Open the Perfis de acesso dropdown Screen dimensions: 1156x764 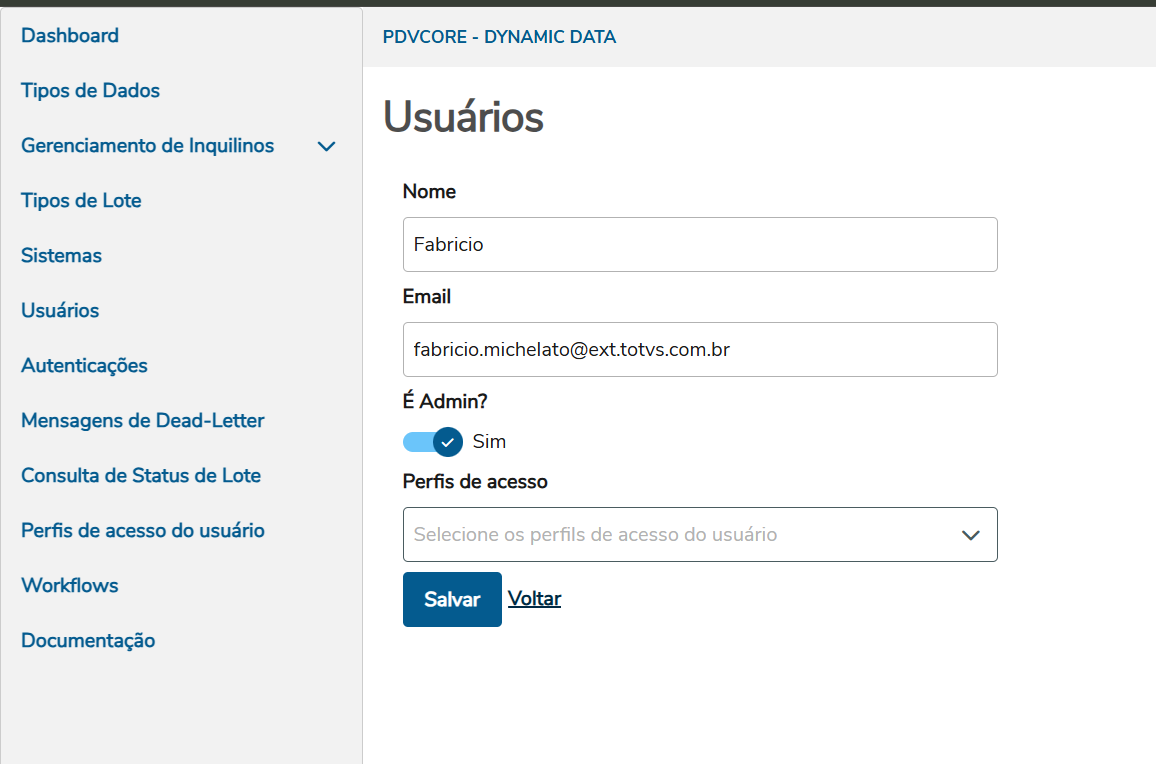coord(680,534)
